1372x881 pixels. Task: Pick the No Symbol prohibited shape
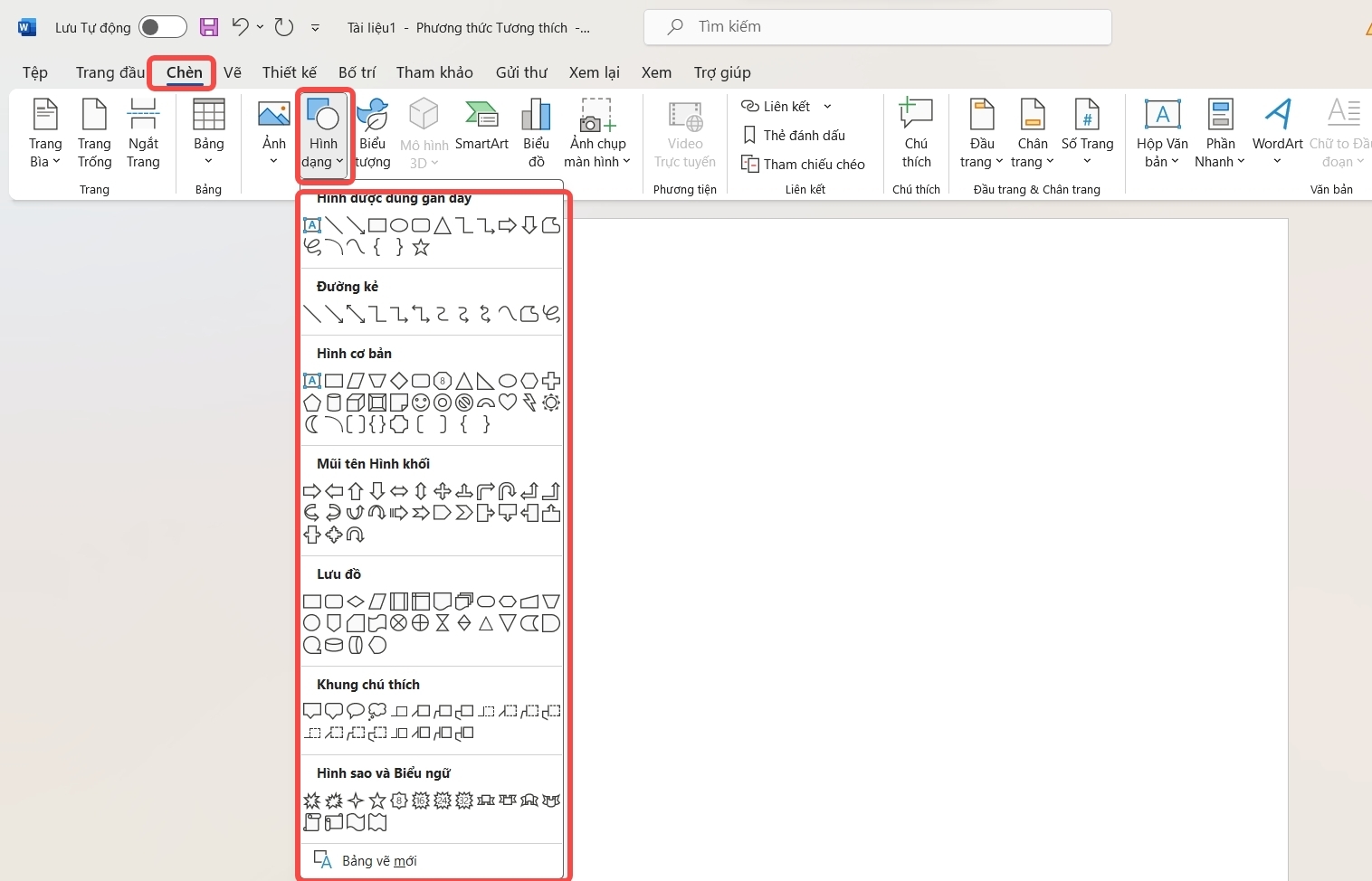point(464,403)
